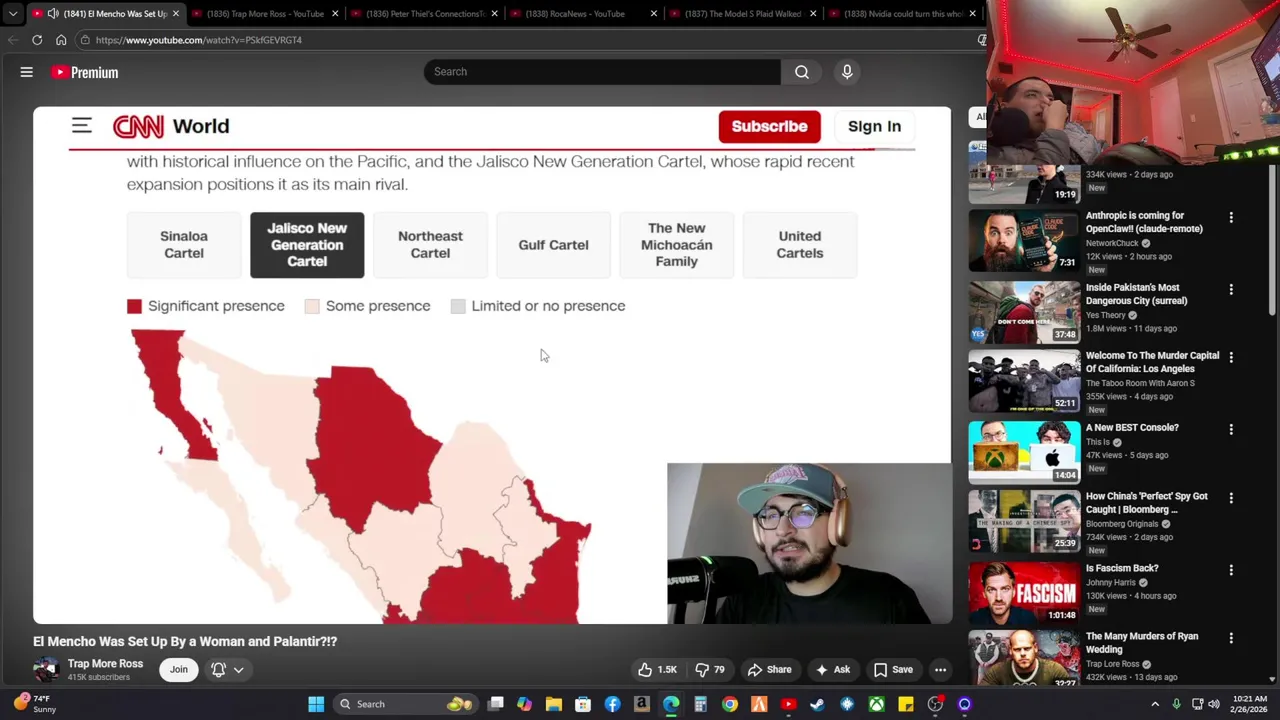The width and height of the screenshot is (1280, 720).
Task: Run search with the magnifier button
Action: [x=802, y=72]
